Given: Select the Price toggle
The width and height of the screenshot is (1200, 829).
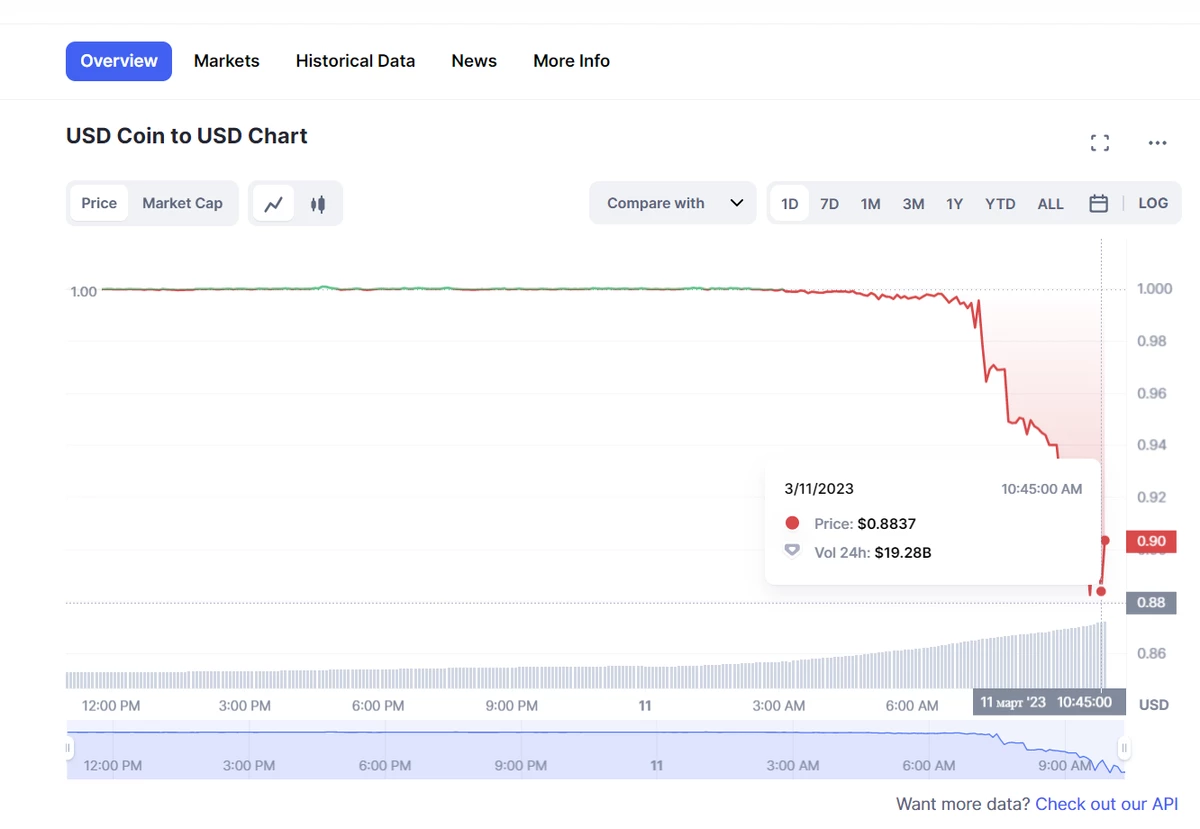Looking at the screenshot, I should point(99,203).
